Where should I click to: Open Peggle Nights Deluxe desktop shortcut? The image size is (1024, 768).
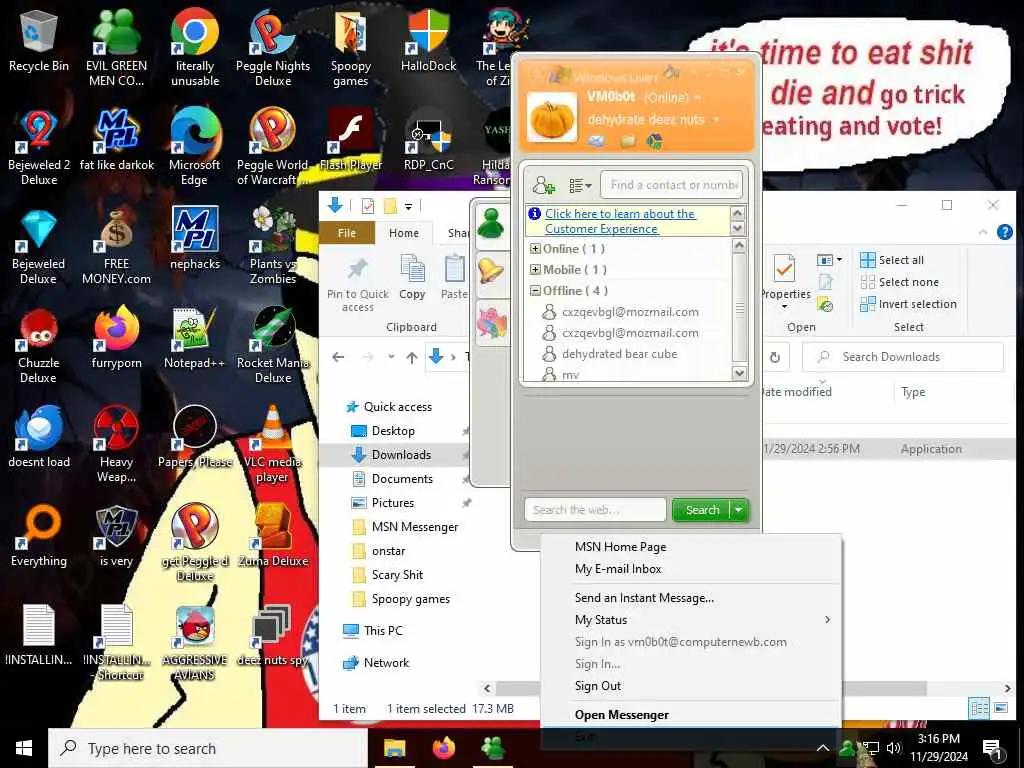click(x=273, y=49)
